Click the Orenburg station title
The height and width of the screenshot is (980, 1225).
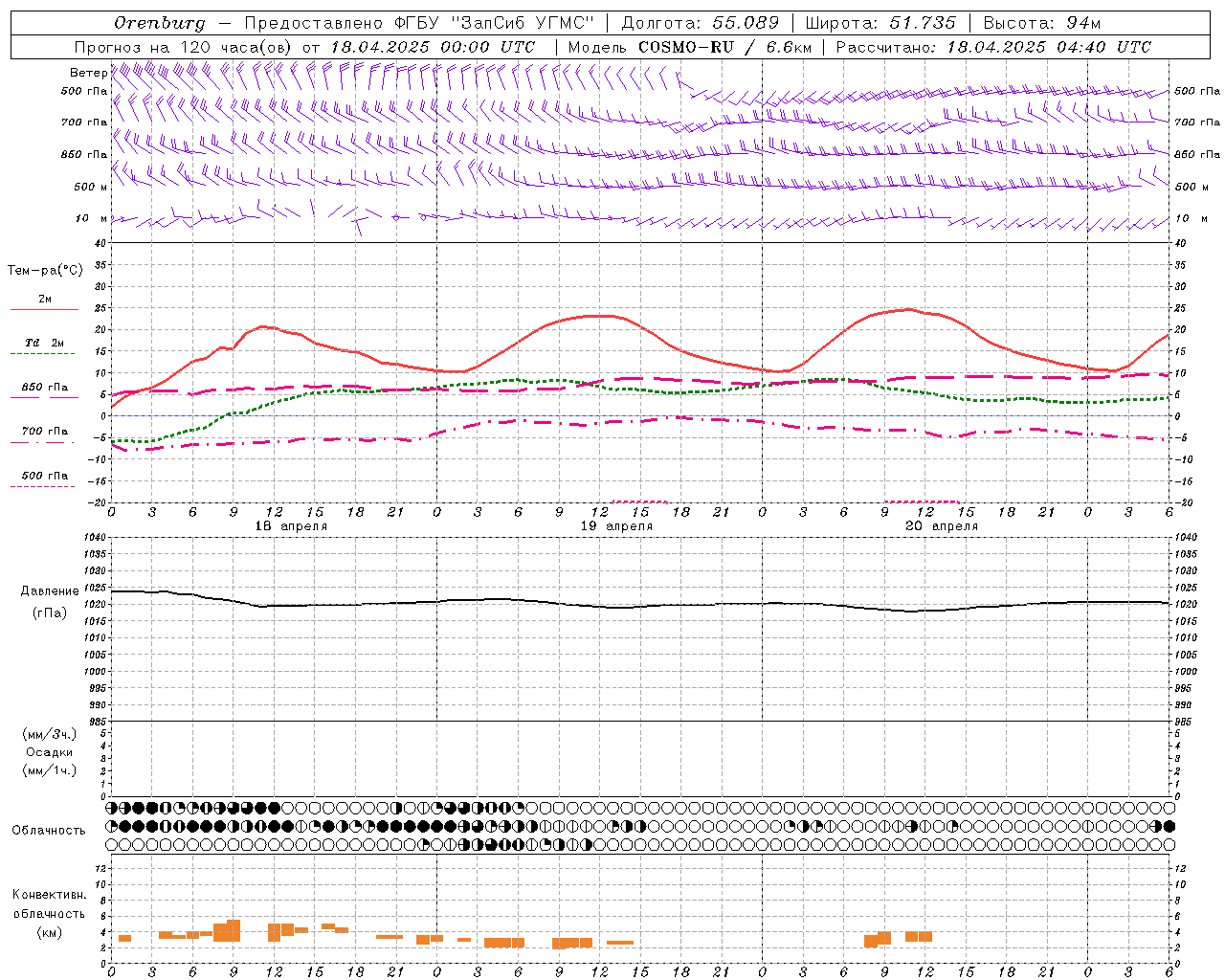pyautogui.click(x=159, y=23)
